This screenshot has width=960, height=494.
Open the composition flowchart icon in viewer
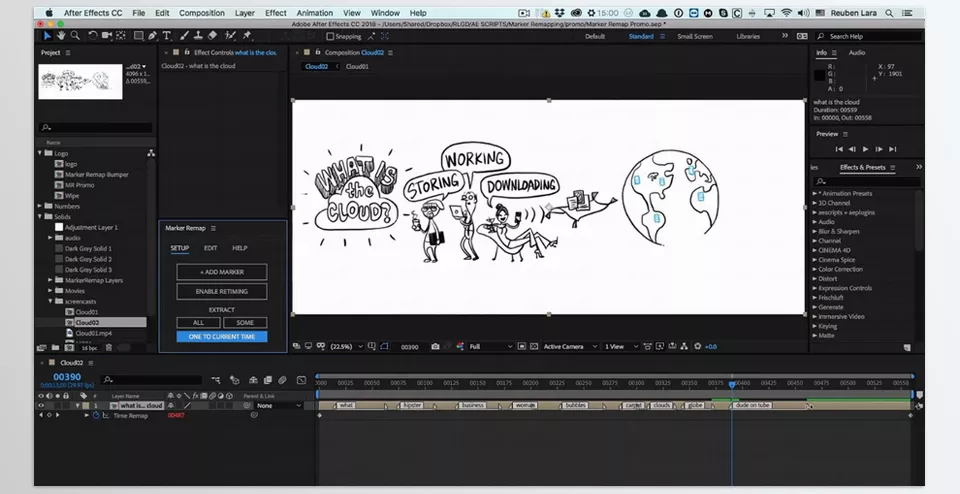(684, 346)
